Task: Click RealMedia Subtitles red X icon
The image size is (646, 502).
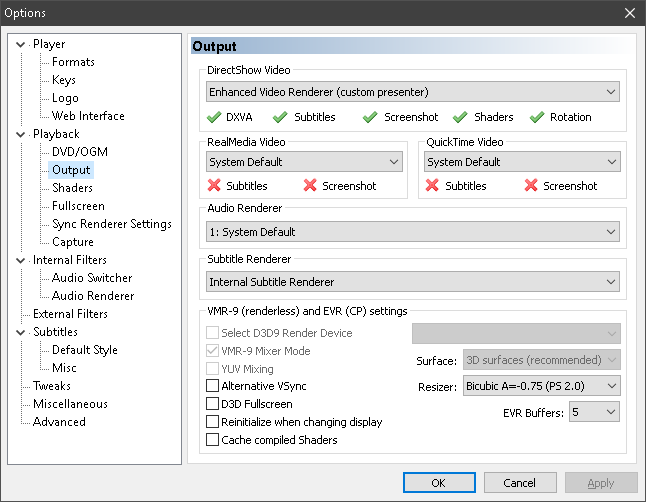Action: pos(214,186)
